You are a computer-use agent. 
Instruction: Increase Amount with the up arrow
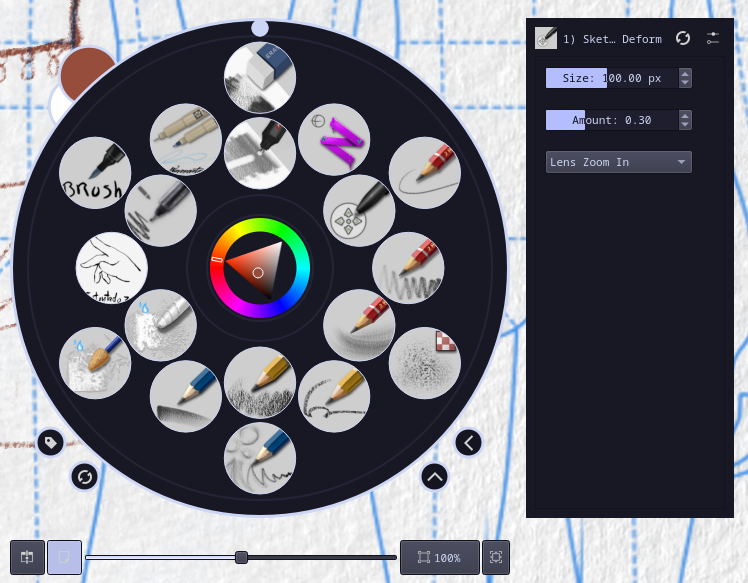tap(685, 115)
